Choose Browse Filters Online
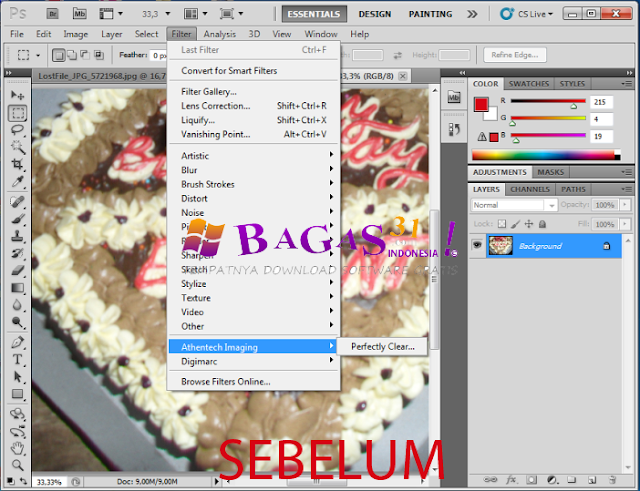The height and width of the screenshot is (491, 640). (254, 382)
